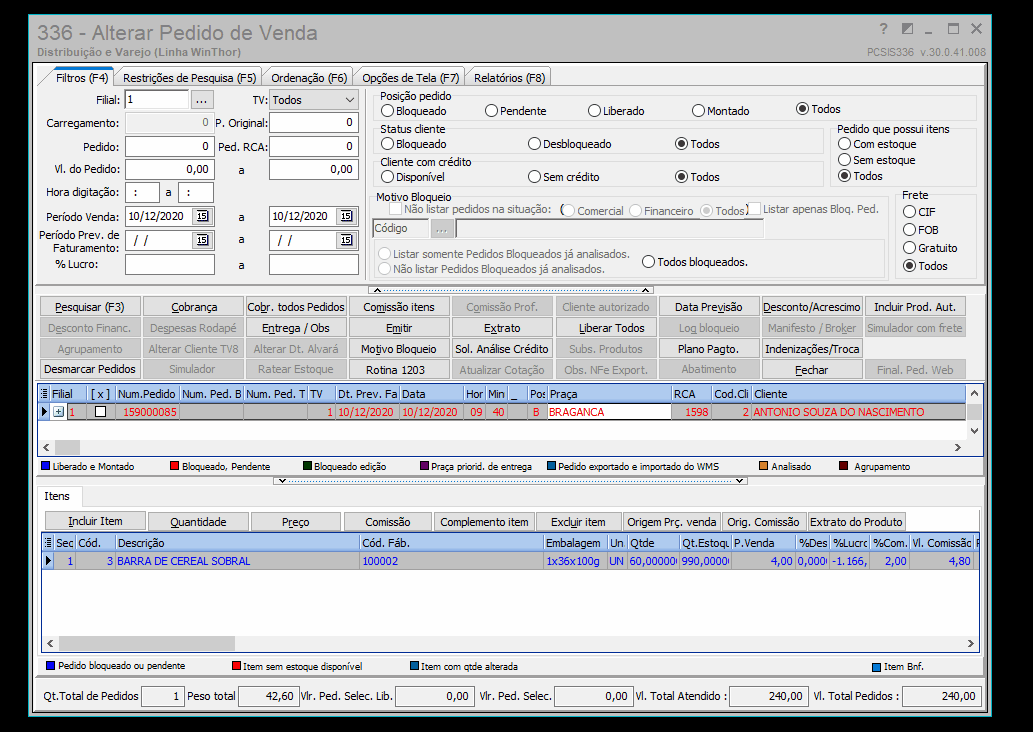Switch to Opções de Tela (F7) tab
This screenshot has height=732, width=1033.
(410, 78)
